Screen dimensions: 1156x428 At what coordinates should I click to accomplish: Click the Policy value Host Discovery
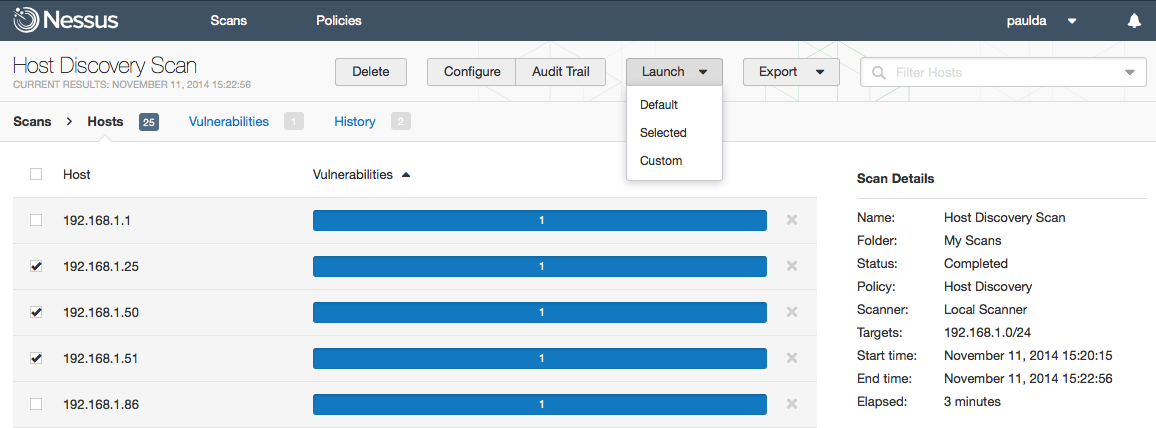point(988,287)
